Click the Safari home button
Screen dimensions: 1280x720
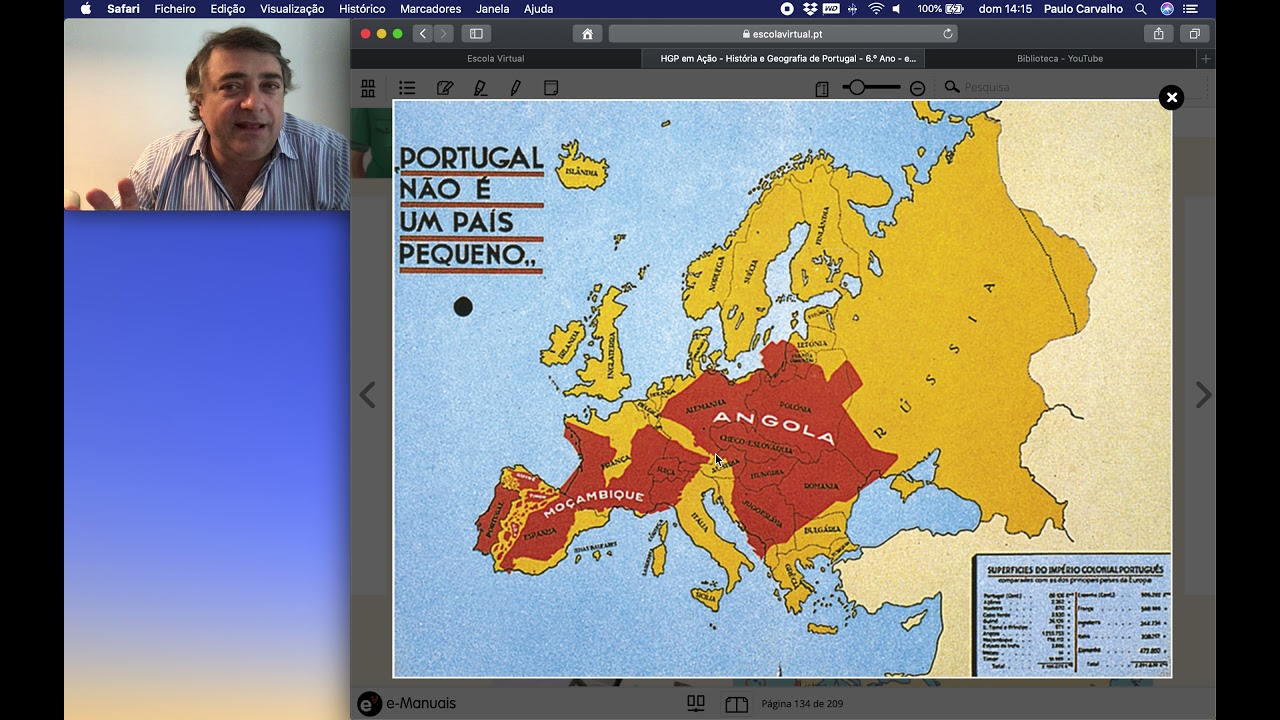click(x=587, y=34)
